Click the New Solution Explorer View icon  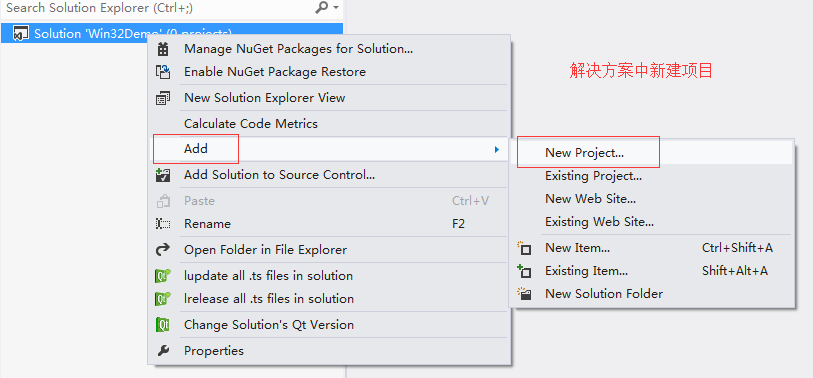[163, 98]
